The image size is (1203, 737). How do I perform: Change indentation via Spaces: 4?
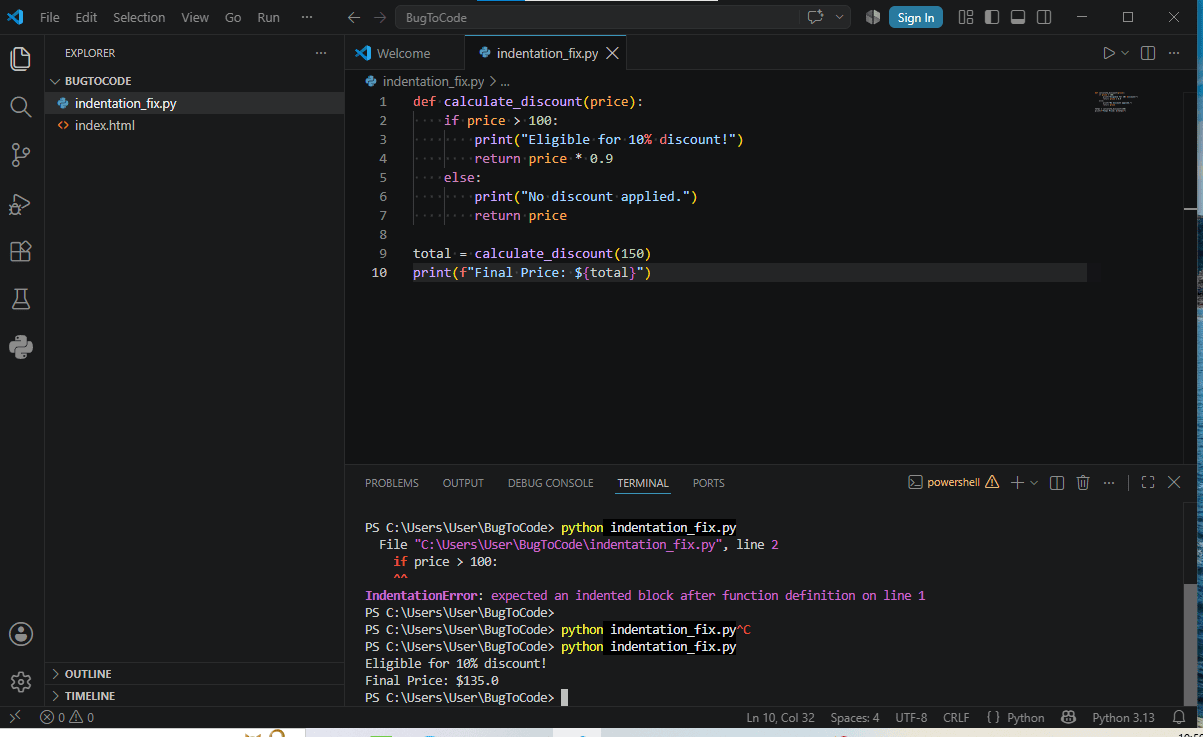855,717
